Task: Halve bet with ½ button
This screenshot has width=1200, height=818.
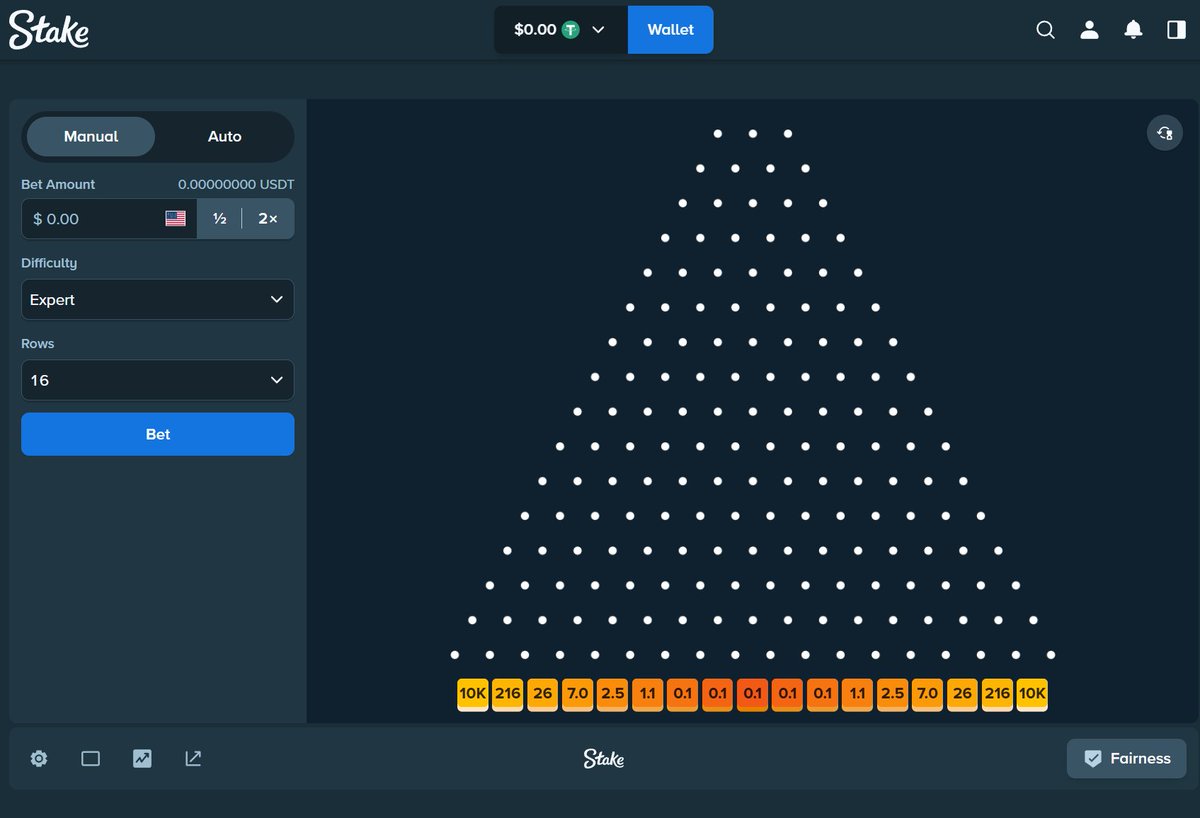Action: pyautogui.click(x=219, y=219)
